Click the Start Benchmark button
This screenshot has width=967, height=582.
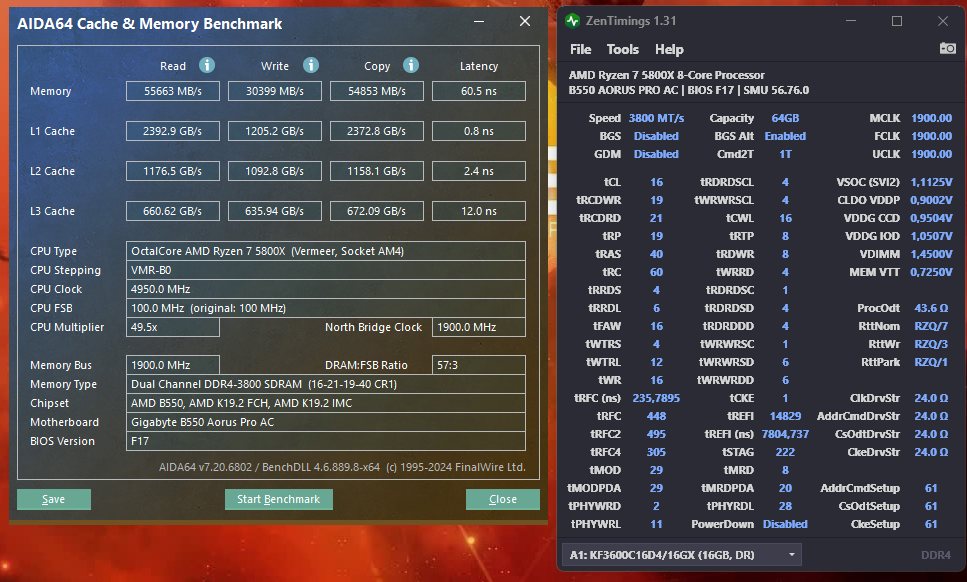pyautogui.click(x=279, y=499)
